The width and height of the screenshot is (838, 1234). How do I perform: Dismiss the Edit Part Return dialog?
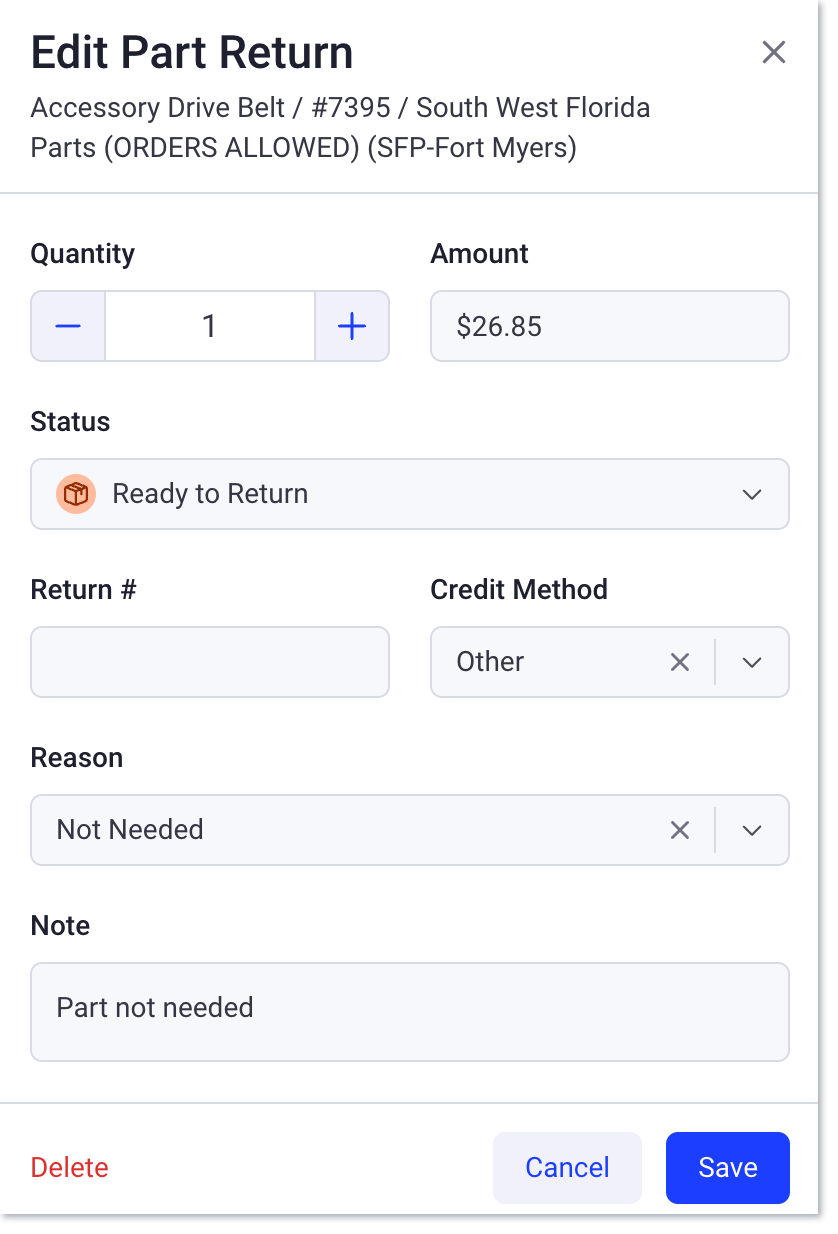(x=774, y=52)
